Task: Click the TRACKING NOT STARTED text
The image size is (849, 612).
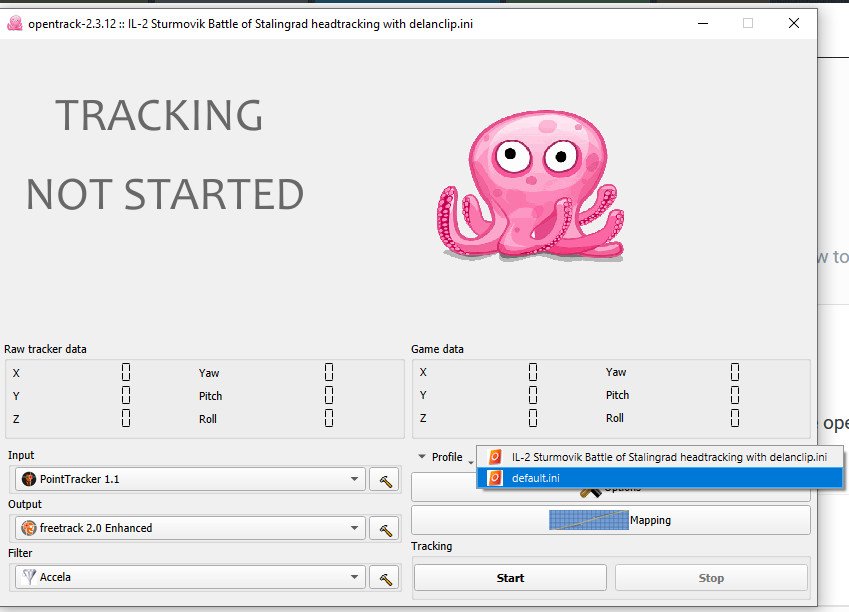Action: [x=165, y=154]
